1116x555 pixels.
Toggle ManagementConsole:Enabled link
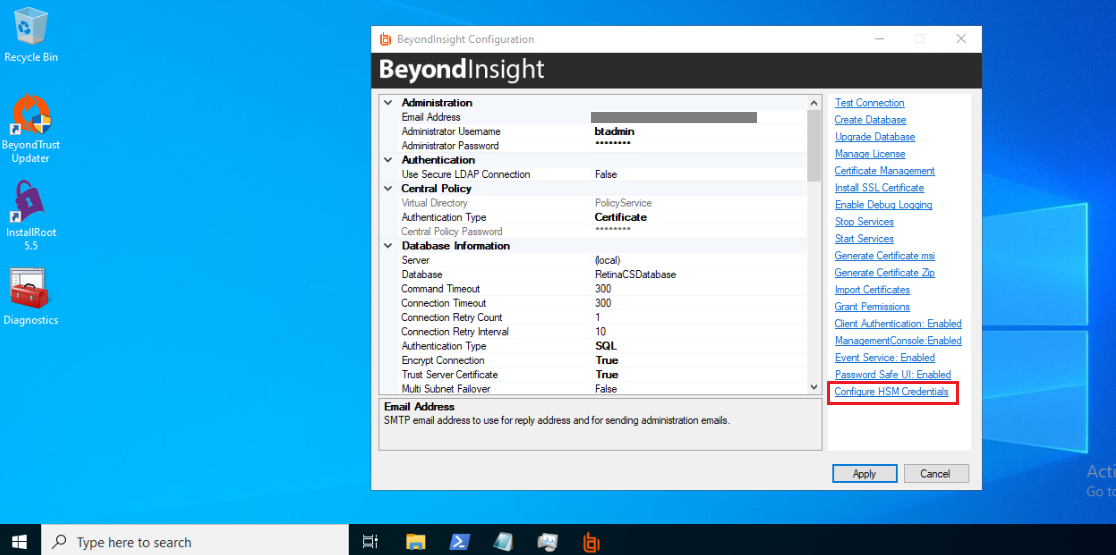[897, 341]
